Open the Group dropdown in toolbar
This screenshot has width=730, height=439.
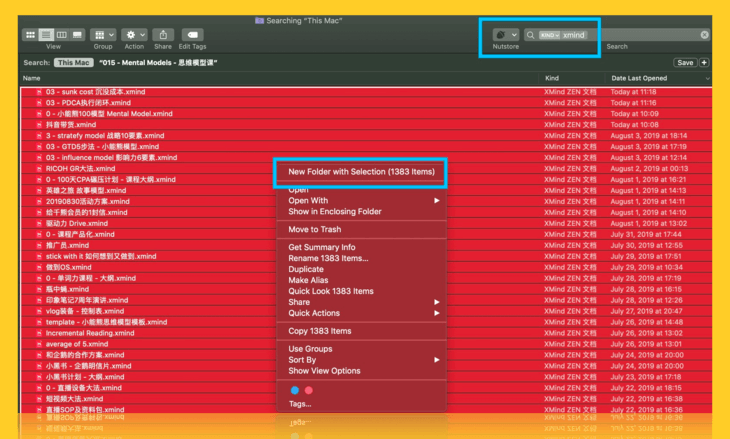tap(103, 35)
